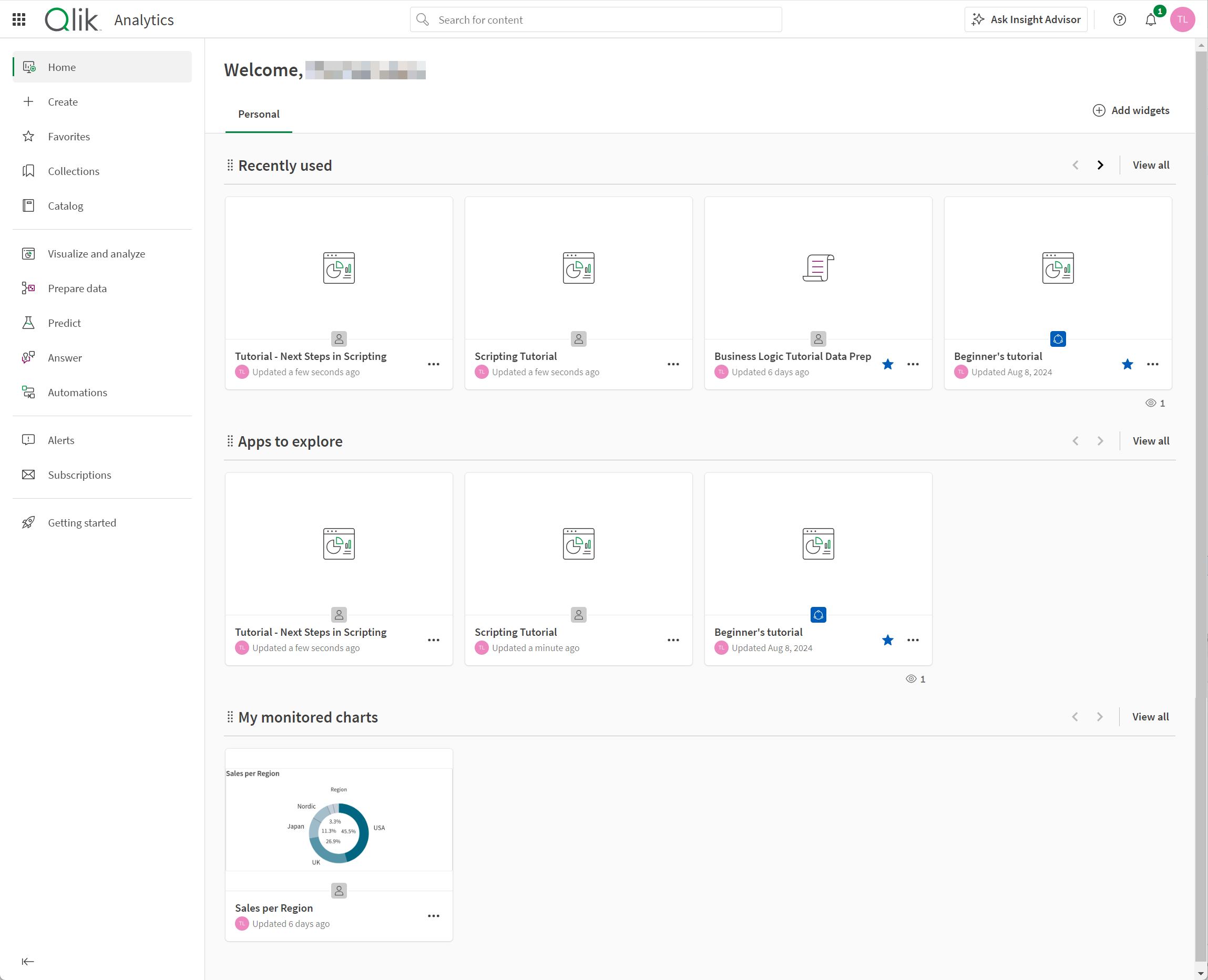Toggle favorite star on Beginner's tutorial explore

click(886, 640)
